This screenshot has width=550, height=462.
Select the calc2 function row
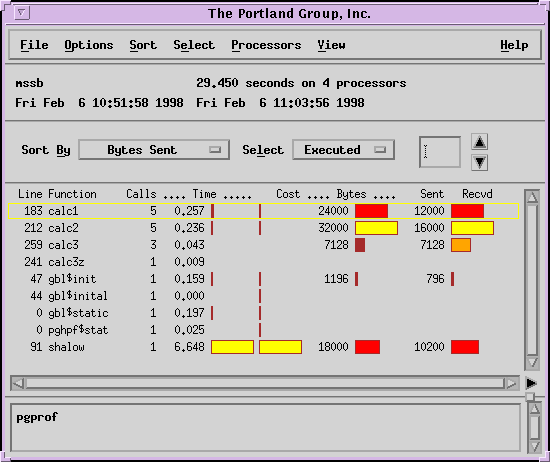263,228
